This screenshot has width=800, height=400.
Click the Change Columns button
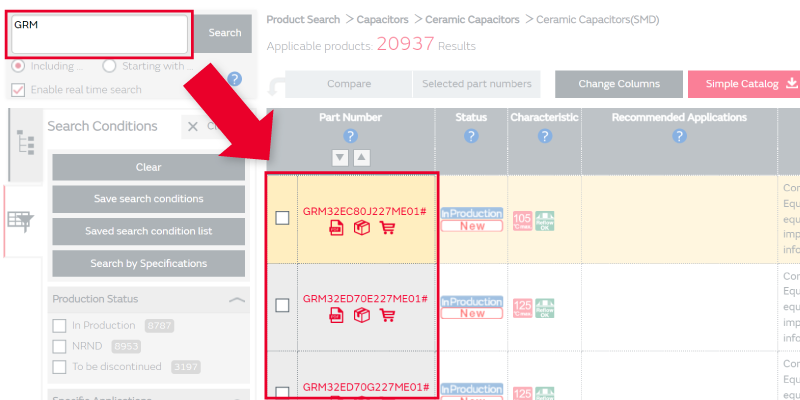tap(618, 84)
